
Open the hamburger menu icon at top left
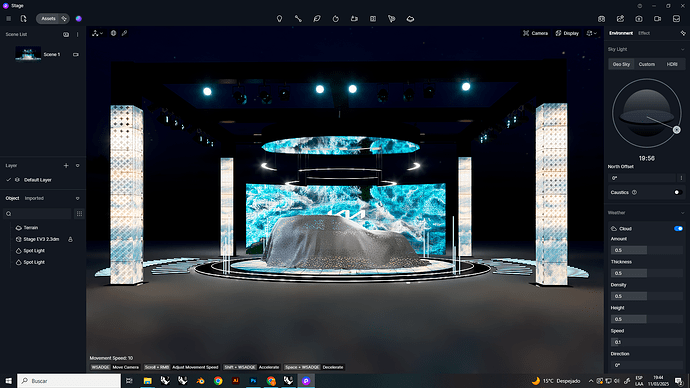8,18
